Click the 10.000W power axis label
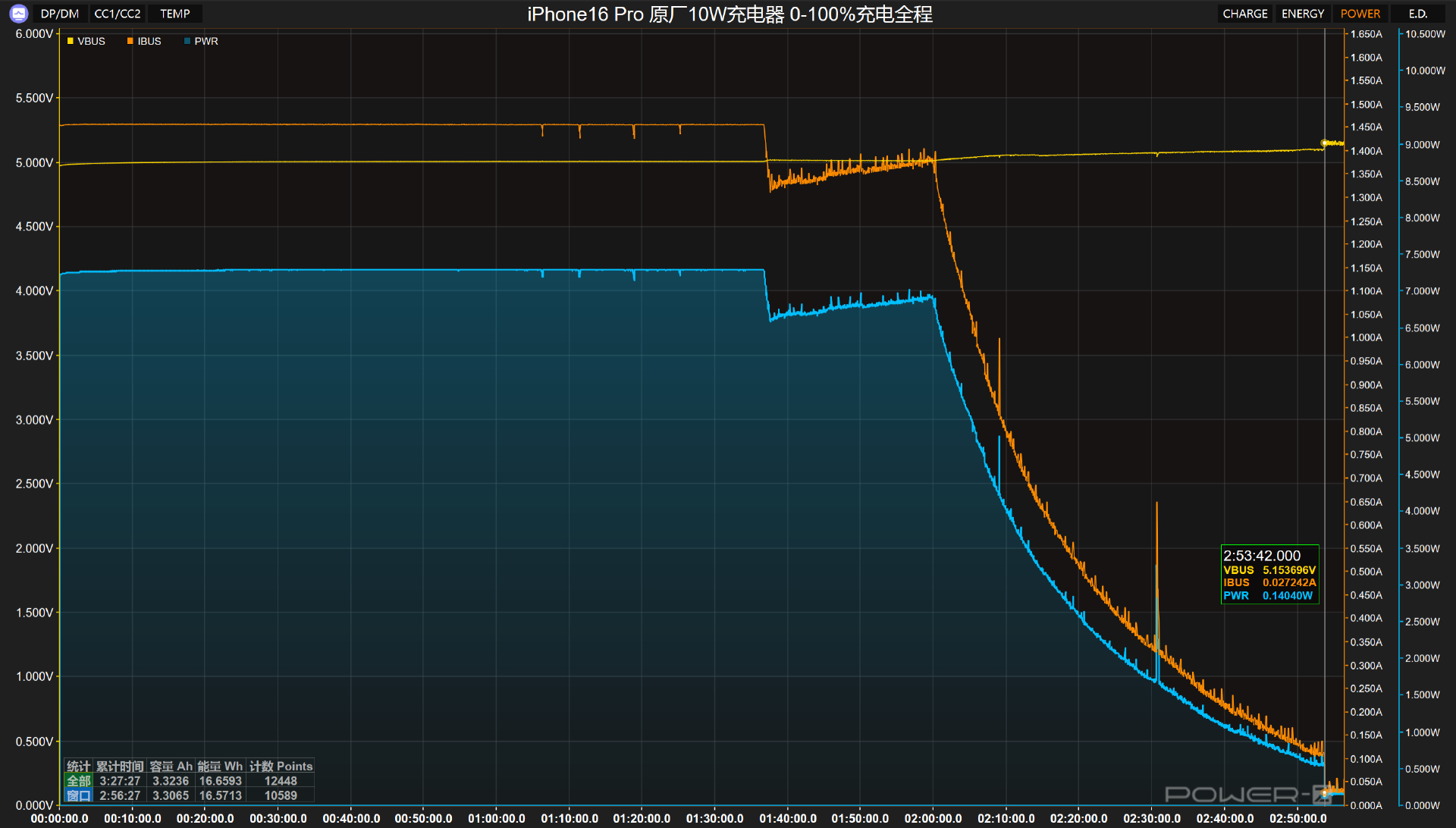The height and width of the screenshot is (828, 1456). (1426, 71)
